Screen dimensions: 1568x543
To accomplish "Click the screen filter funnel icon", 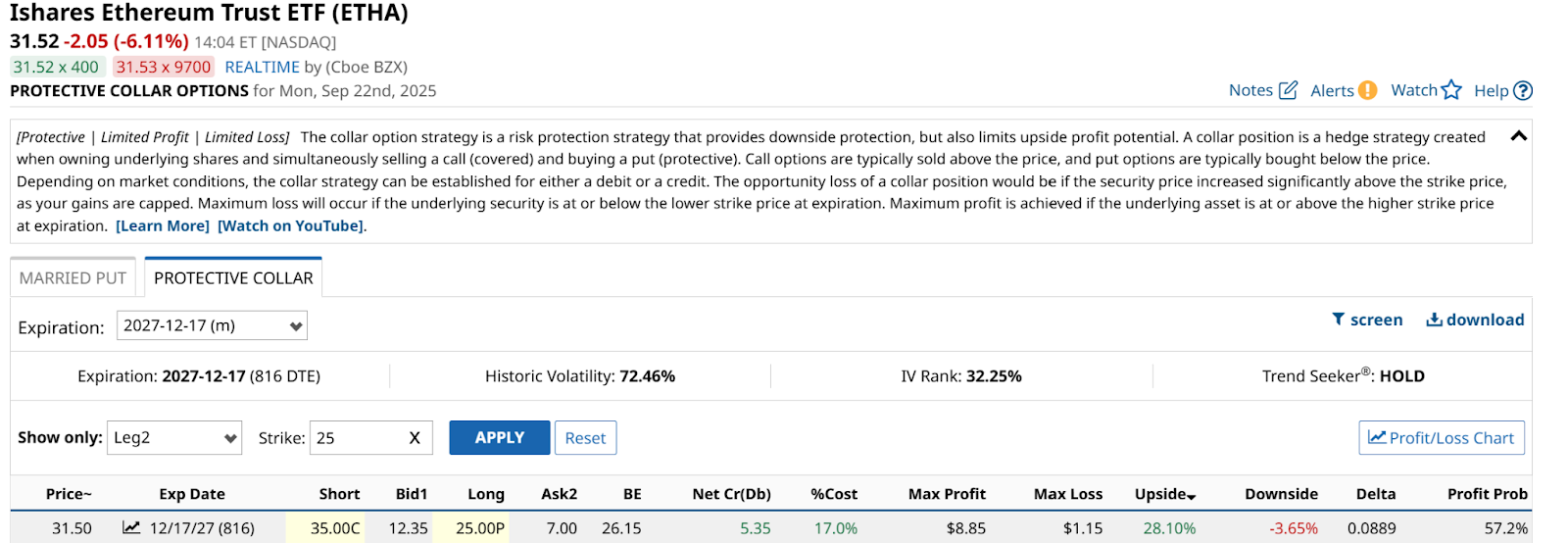I will [x=1339, y=320].
